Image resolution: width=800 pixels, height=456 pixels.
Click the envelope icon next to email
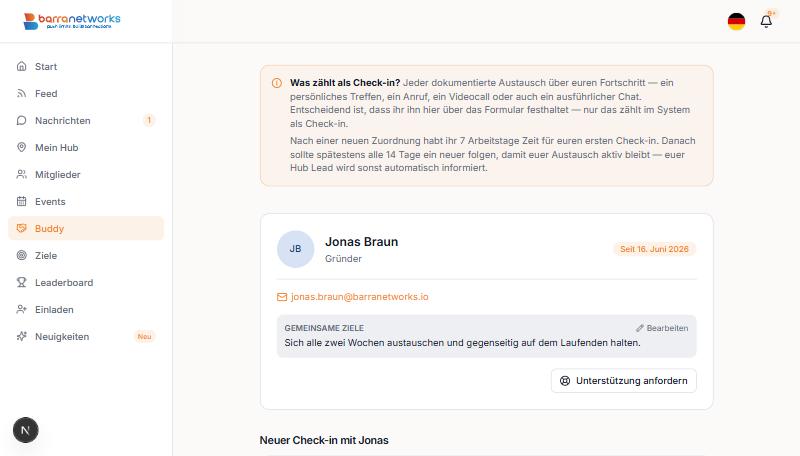(282, 297)
